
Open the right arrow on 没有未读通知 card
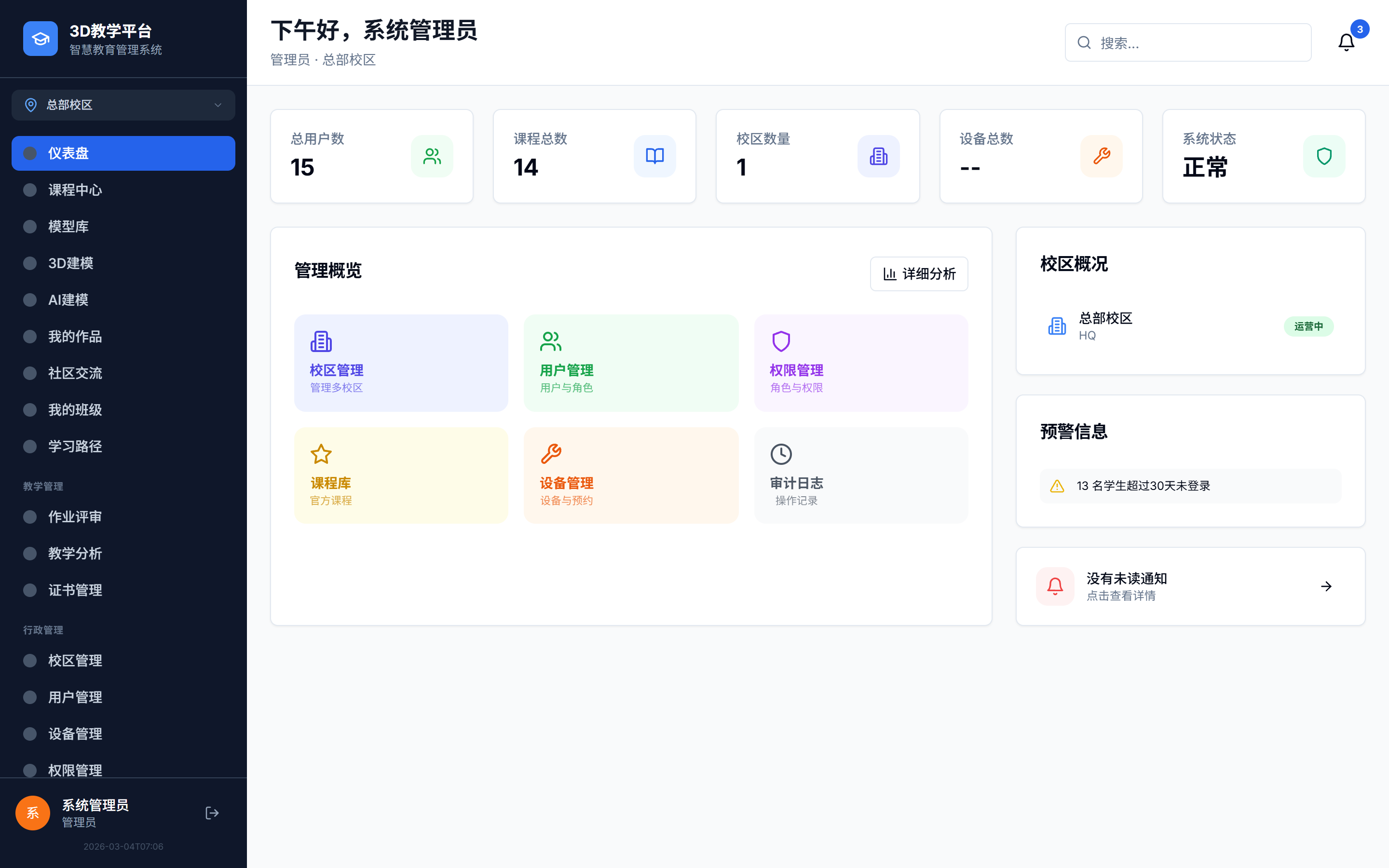[x=1326, y=586]
